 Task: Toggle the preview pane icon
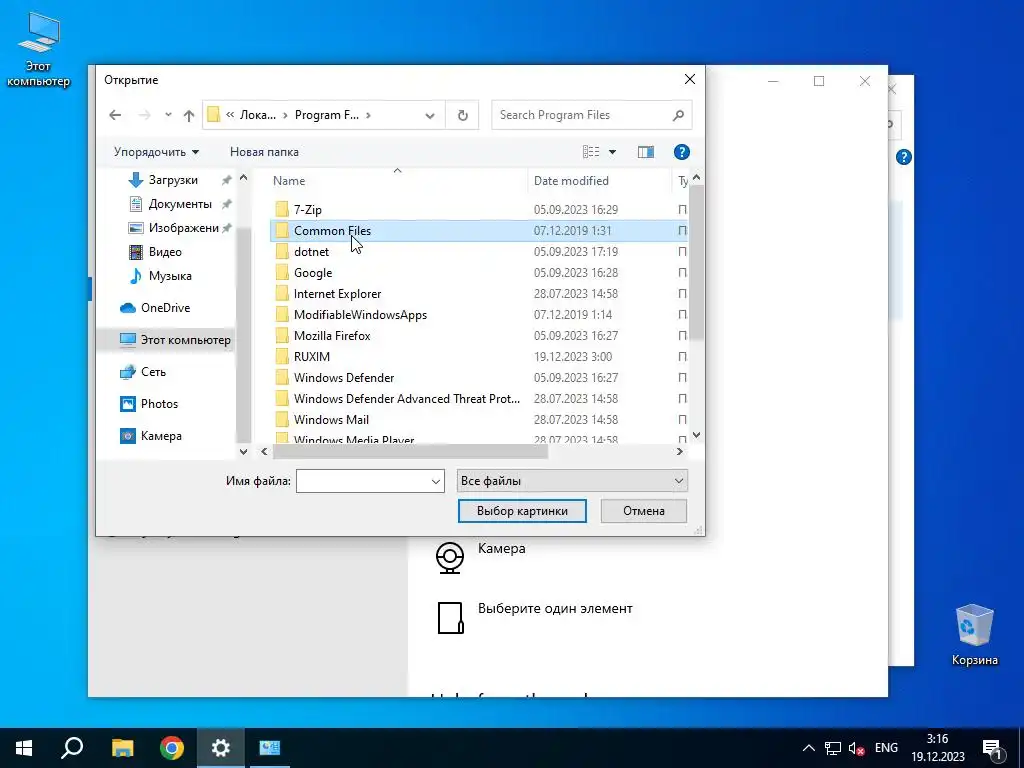(x=645, y=152)
